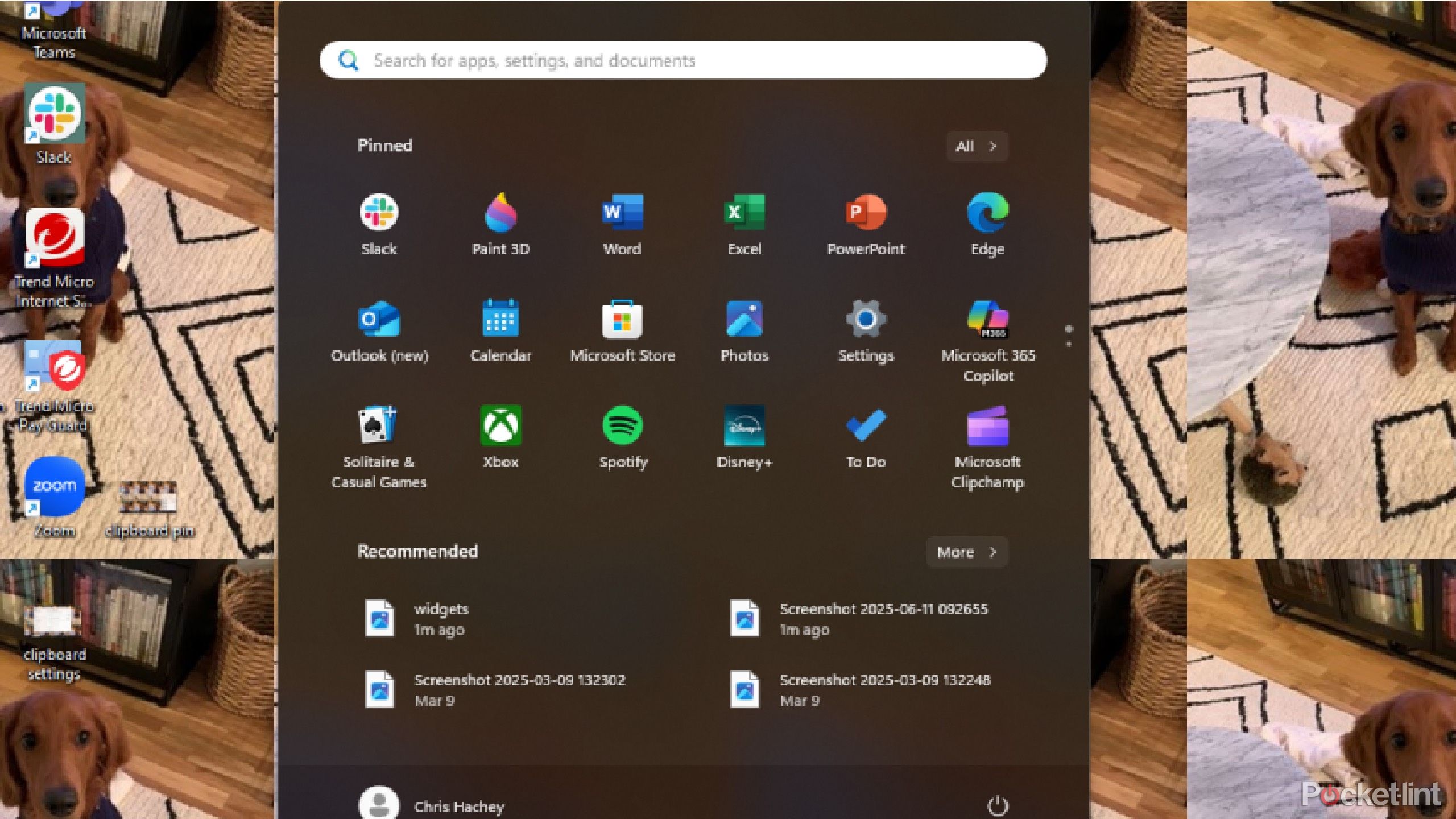Launch the Xbox app
This screenshot has height=819, width=1456.
[500, 438]
